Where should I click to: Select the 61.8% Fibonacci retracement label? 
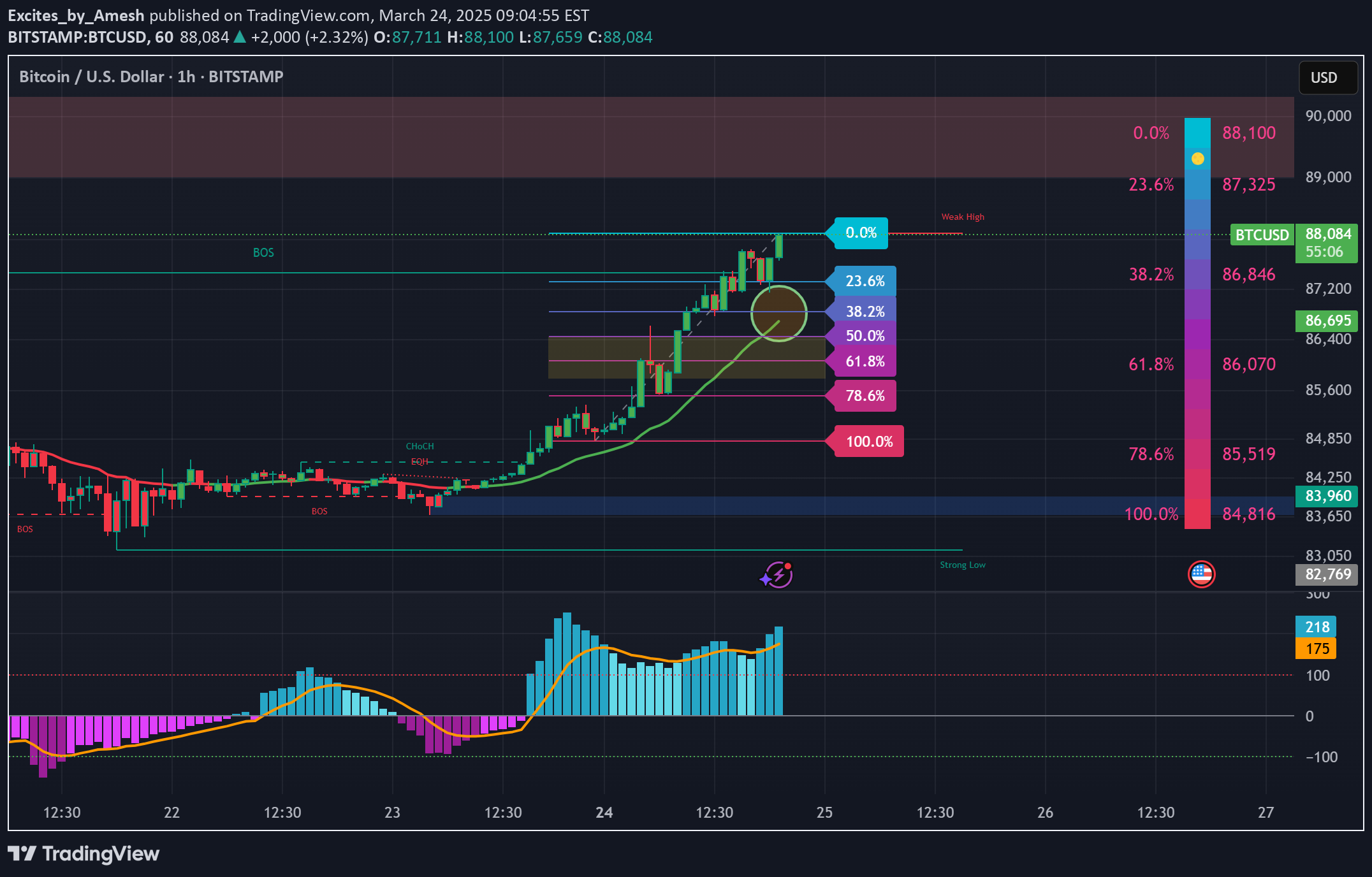(865, 361)
